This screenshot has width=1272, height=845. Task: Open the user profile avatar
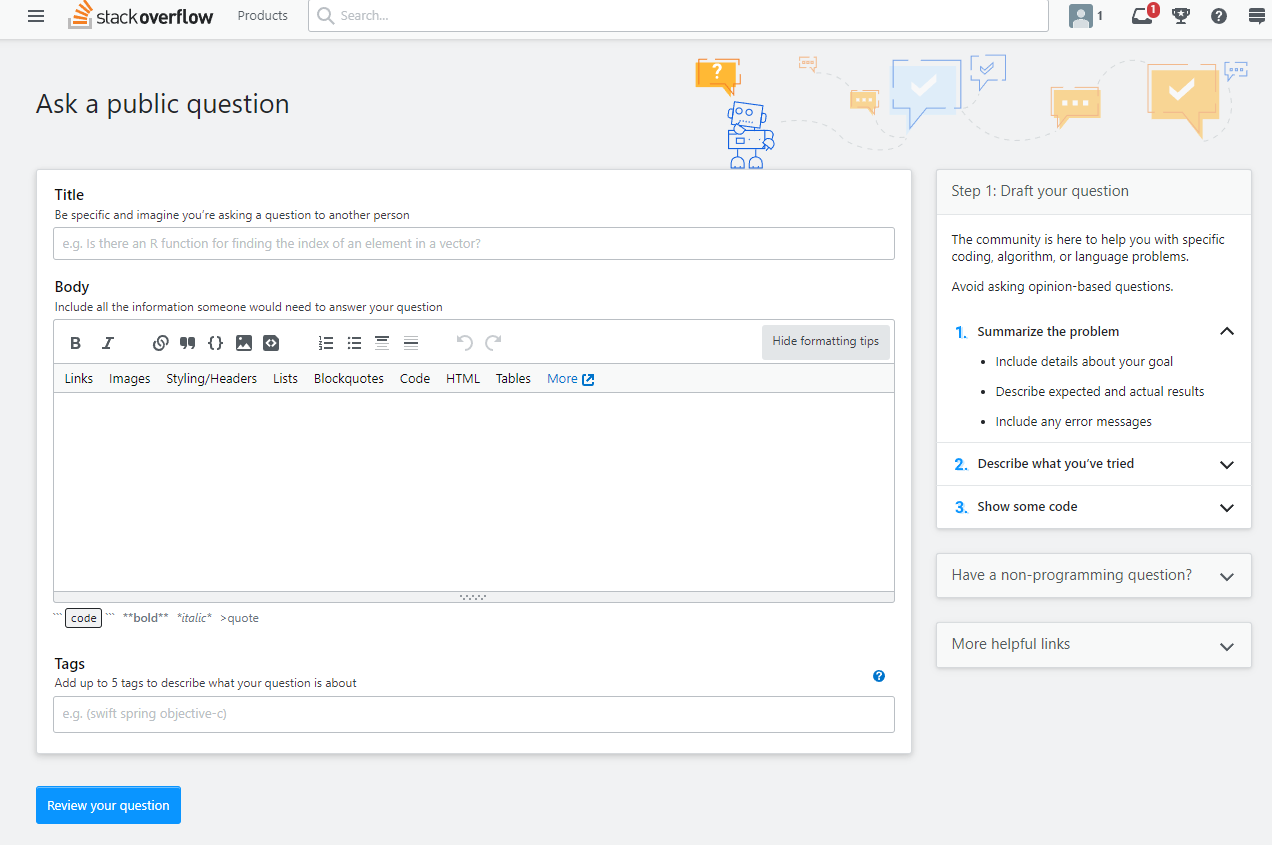tap(1080, 16)
